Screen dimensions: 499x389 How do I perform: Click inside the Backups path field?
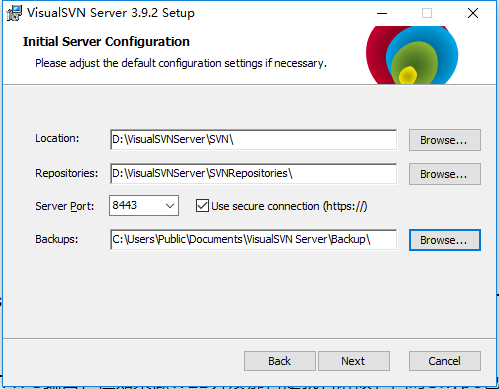coord(253,240)
